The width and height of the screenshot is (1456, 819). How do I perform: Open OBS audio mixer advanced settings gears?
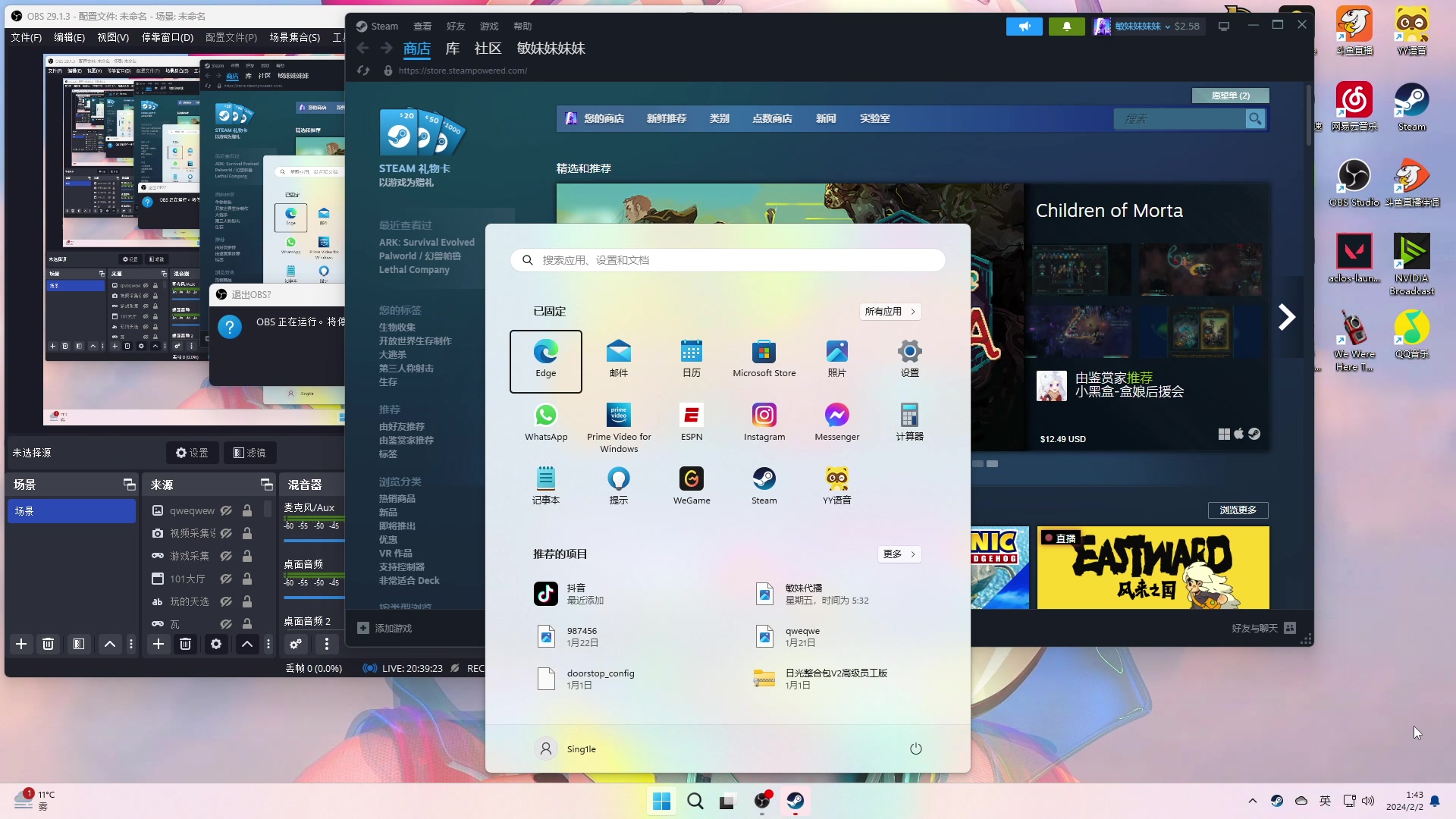click(296, 644)
